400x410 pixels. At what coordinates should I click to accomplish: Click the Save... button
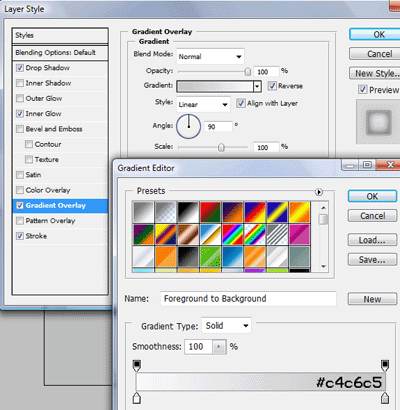[x=372, y=260]
